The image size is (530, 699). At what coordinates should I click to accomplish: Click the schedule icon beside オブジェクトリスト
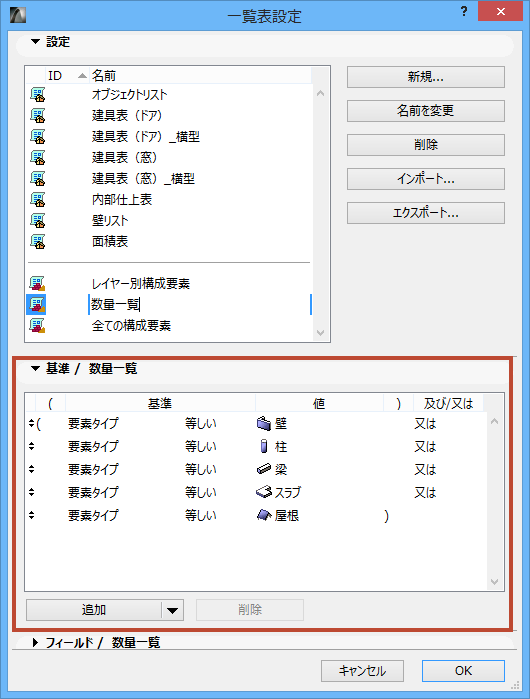pos(37,95)
